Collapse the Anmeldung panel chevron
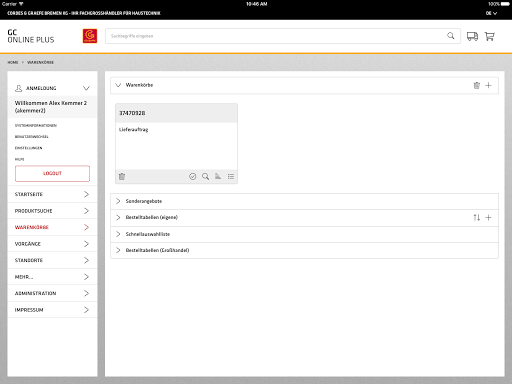The image size is (512, 384). coord(86,88)
